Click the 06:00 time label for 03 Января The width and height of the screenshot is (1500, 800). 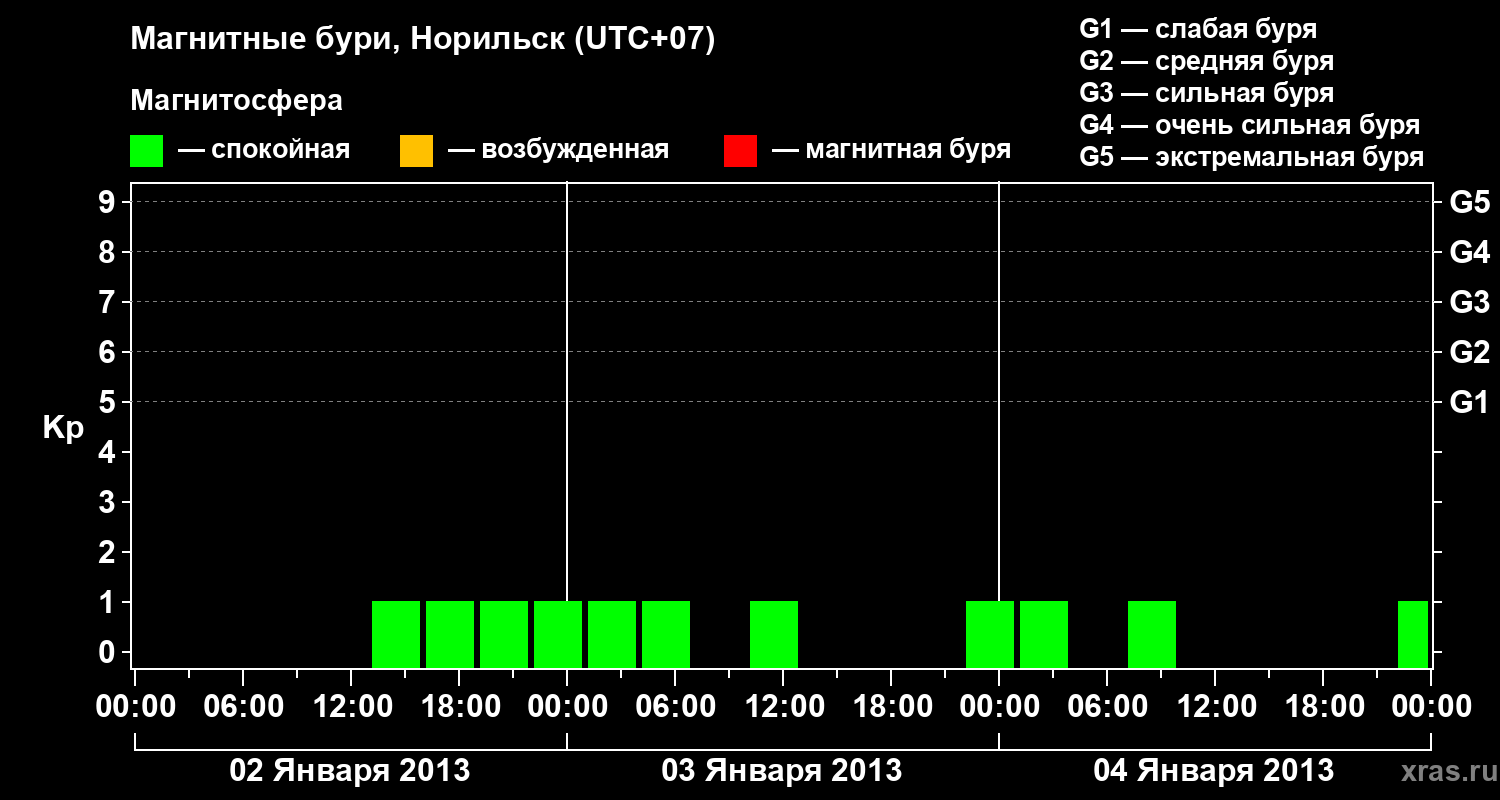[x=675, y=706]
